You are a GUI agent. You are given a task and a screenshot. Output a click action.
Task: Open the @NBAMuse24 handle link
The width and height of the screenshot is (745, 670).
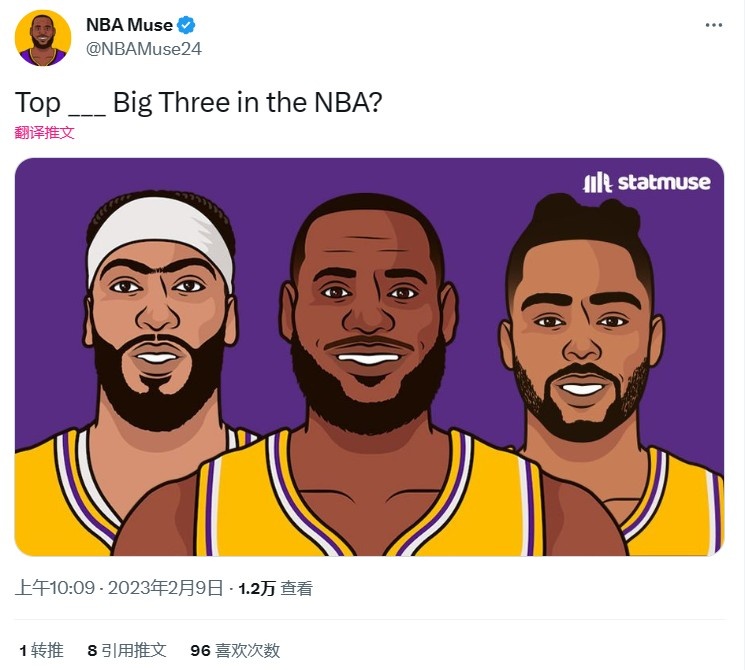[x=144, y=48]
